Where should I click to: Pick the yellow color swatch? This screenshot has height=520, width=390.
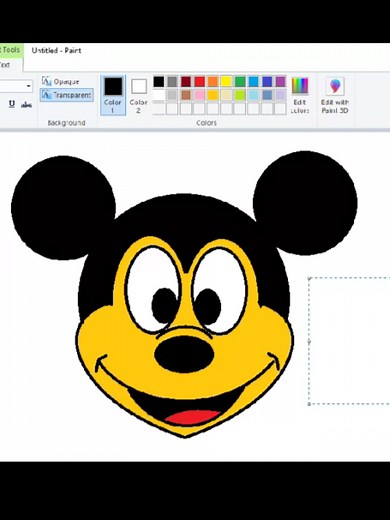click(x=226, y=81)
